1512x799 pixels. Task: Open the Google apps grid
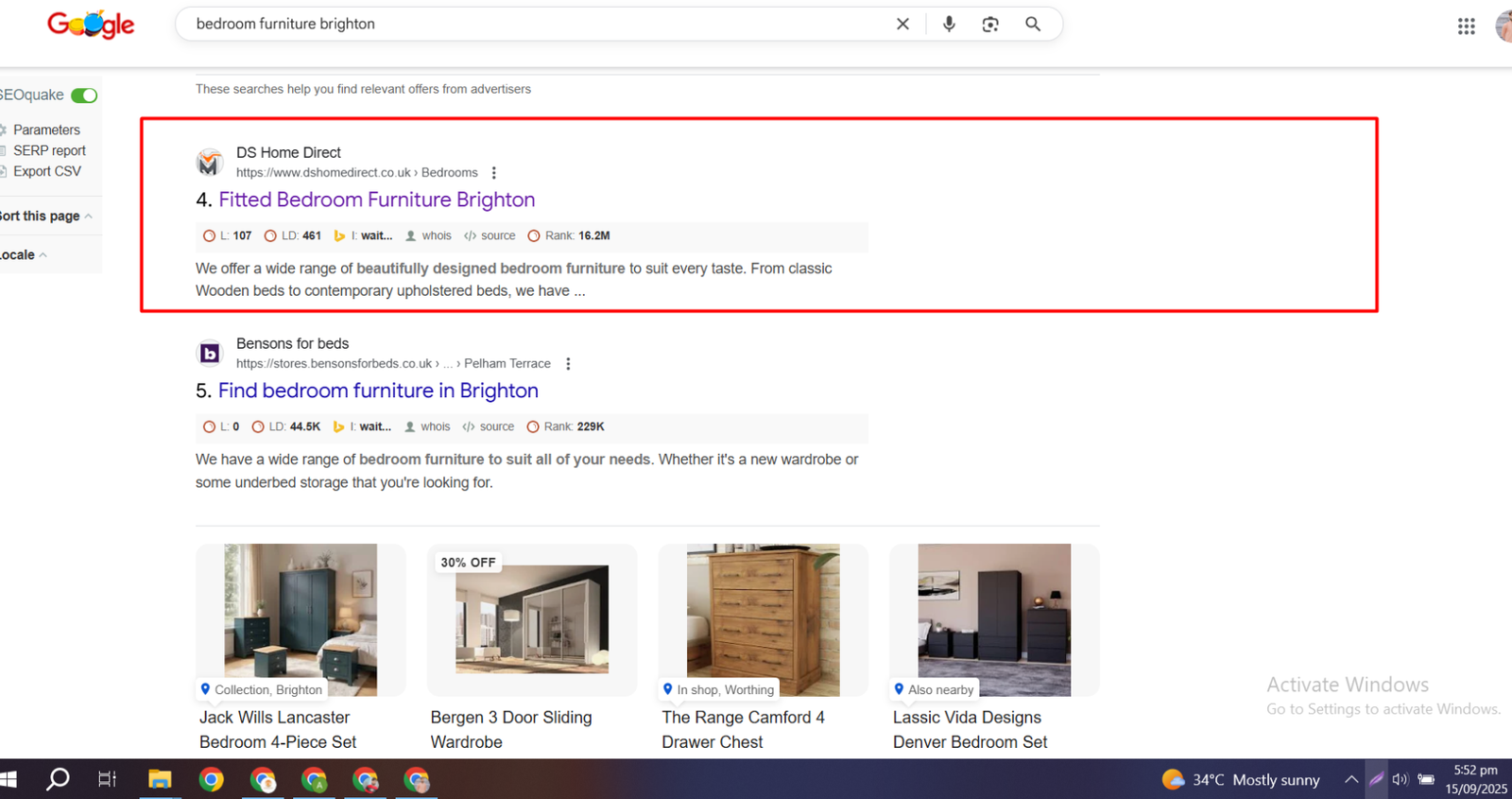coord(1466,26)
